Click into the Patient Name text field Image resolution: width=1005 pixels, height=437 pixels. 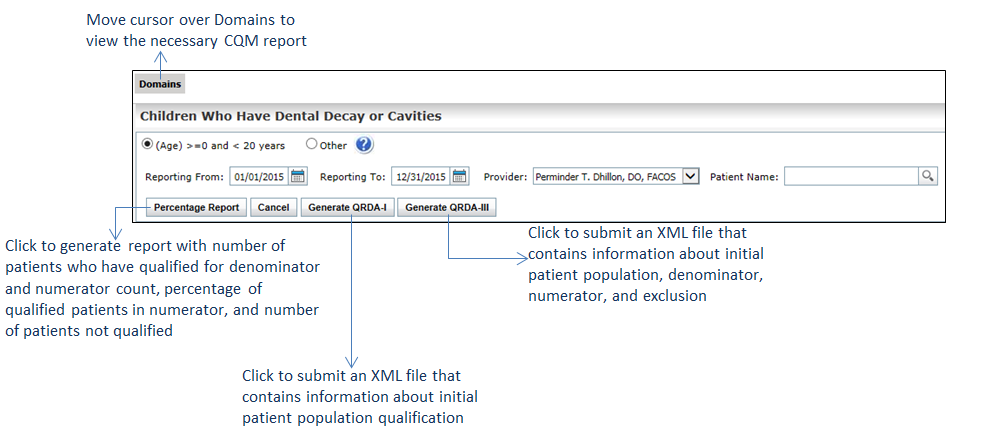tap(851, 177)
